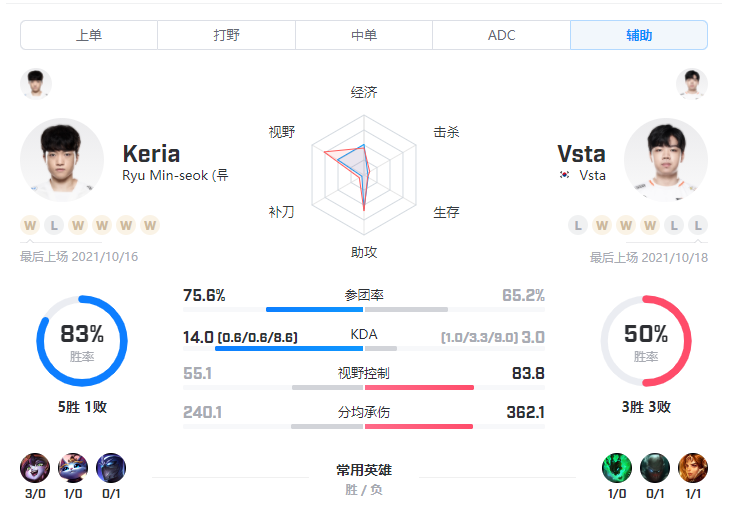This screenshot has width=730, height=514.
Task: Click Vsta's Thresh champion icon with 1/0
Action: tap(617, 468)
